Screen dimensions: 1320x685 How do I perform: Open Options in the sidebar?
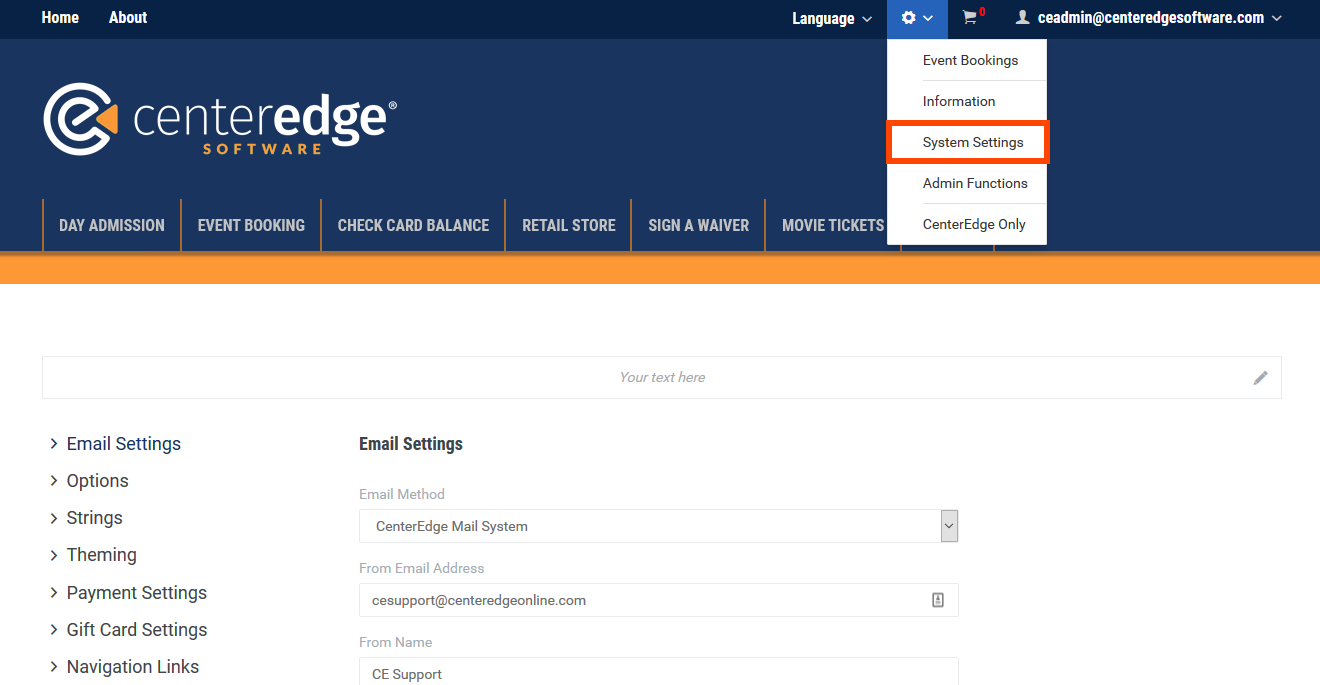pos(98,481)
